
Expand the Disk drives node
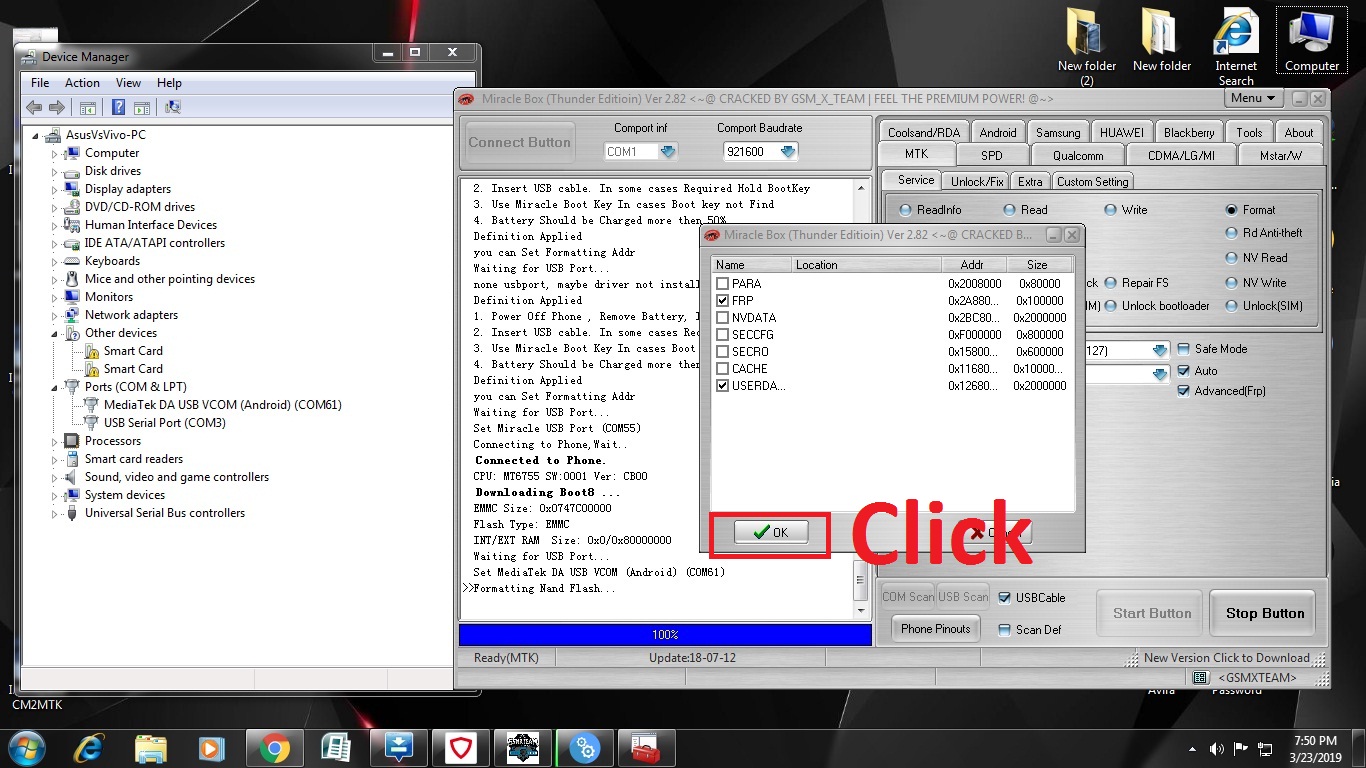tap(55, 171)
